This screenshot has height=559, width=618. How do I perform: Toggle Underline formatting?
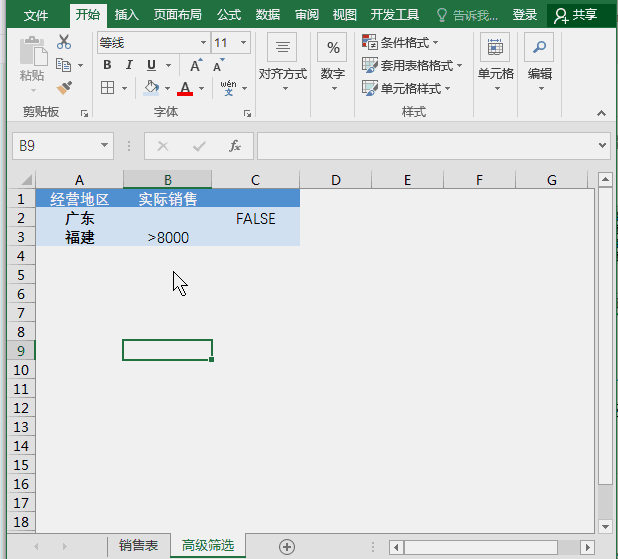point(151,65)
